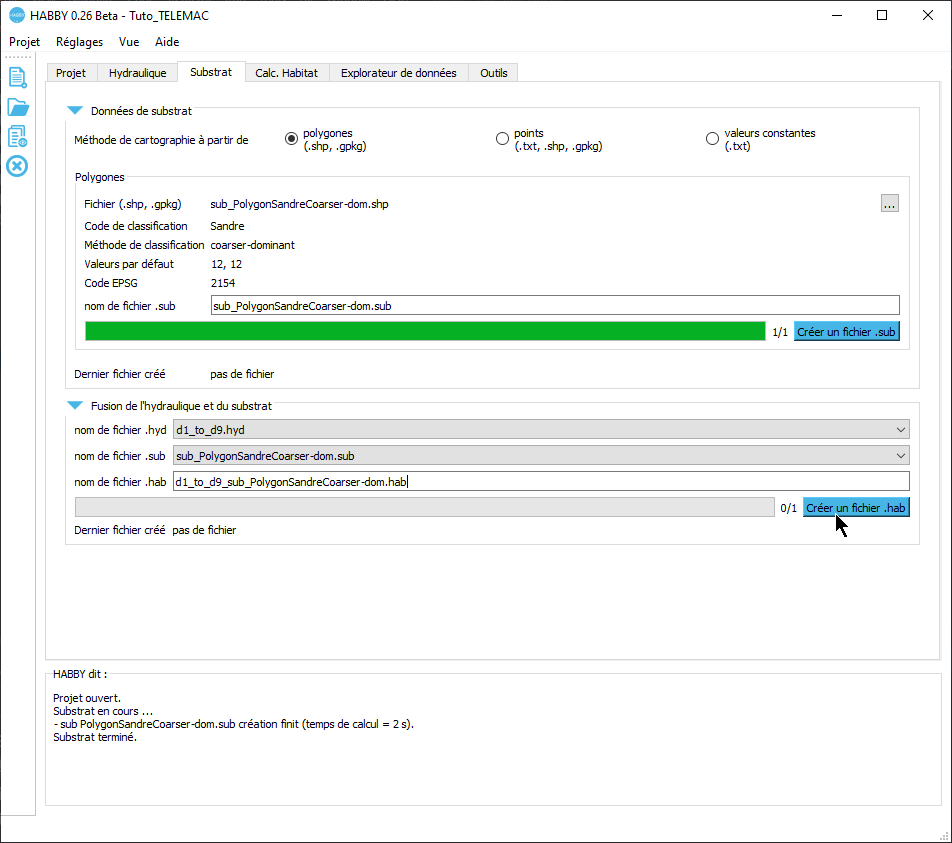Click the view project files eye icon
The height and width of the screenshot is (843, 952).
[x=17, y=136]
